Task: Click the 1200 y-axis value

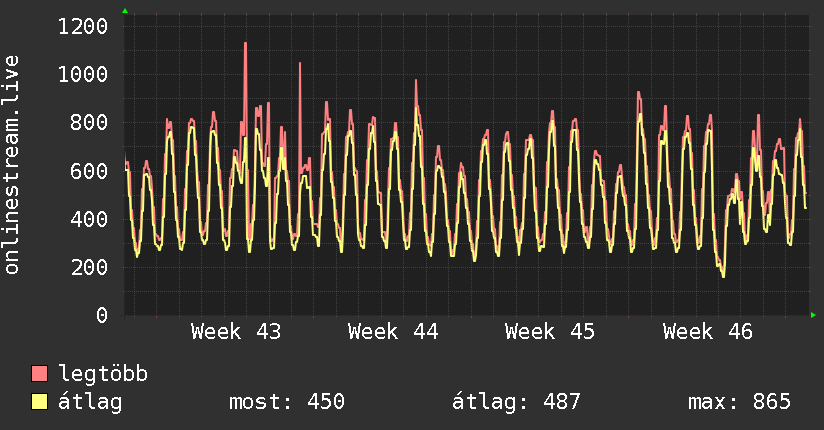Action: 83,26
